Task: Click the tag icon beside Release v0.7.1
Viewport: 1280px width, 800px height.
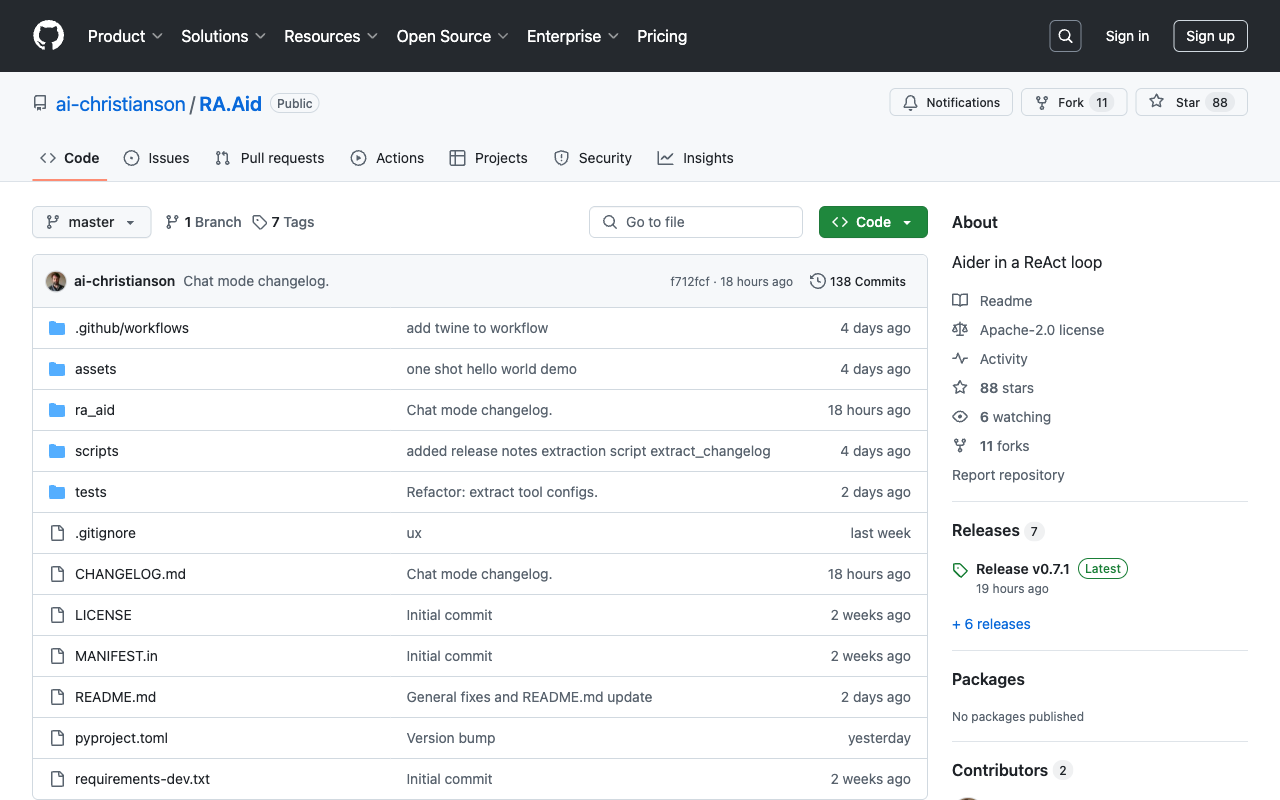Action: 960,570
